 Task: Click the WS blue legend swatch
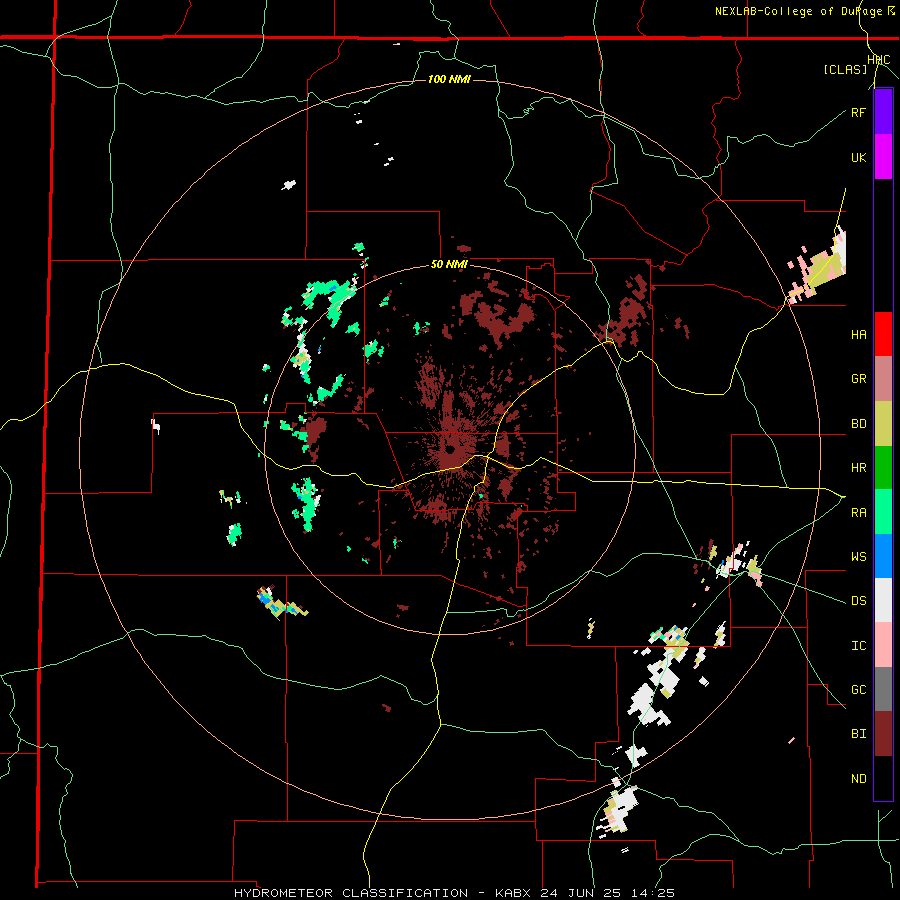pos(883,556)
